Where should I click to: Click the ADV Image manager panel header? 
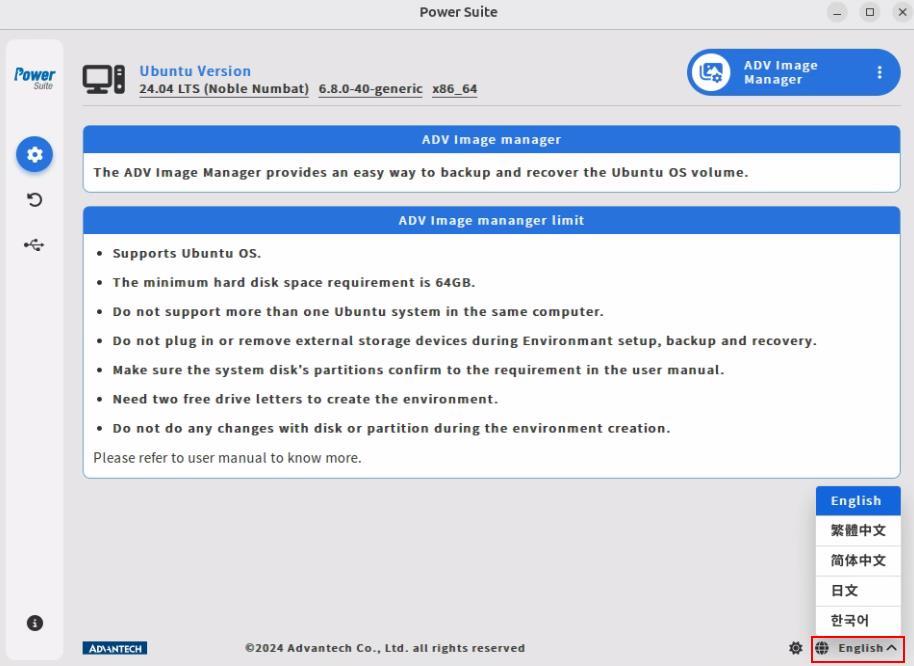pyautogui.click(x=491, y=140)
